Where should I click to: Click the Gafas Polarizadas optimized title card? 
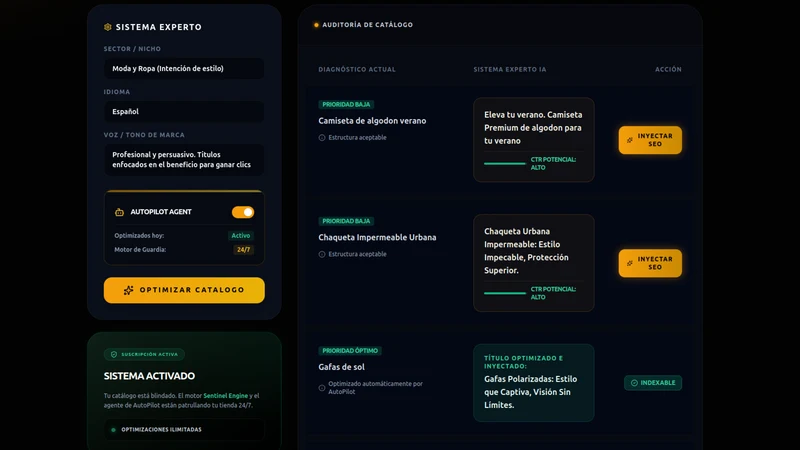[x=534, y=383]
